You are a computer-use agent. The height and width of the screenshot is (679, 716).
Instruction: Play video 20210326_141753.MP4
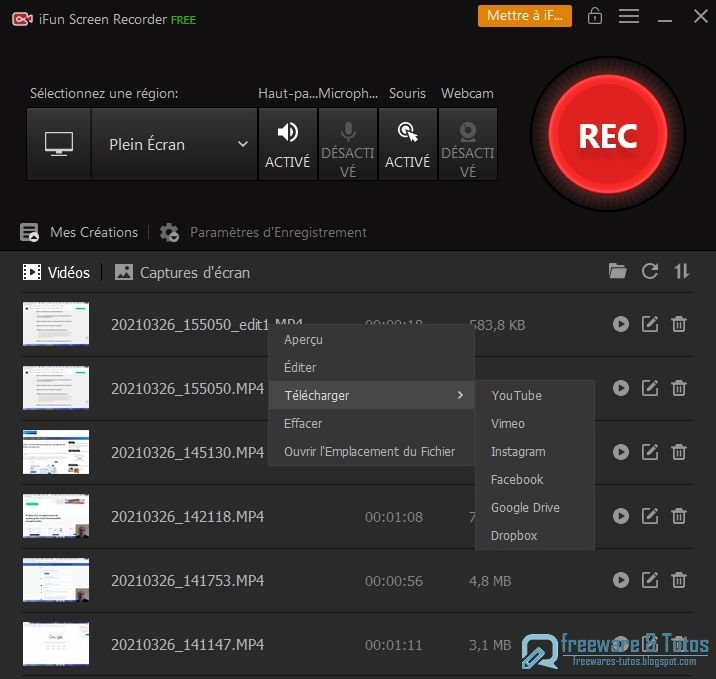tap(621, 580)
